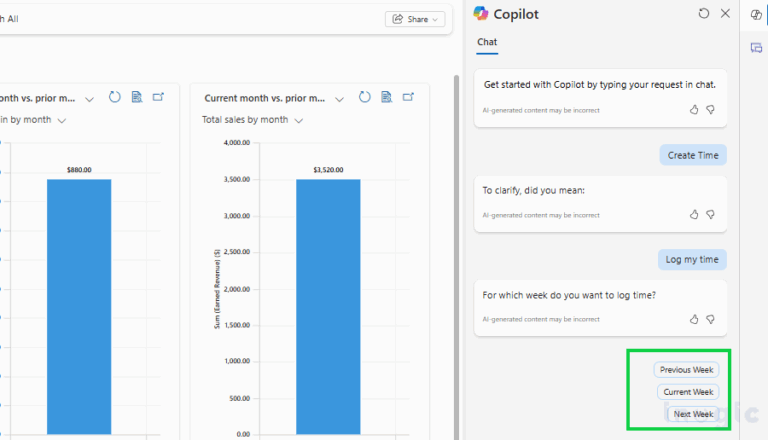Click the $3,520.00 bar in sales chart
Screen dimensions: 768x440
328,307
